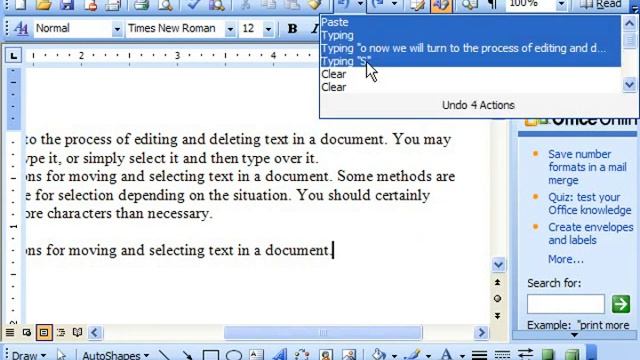Open Create envelopes and labels link

[591, 233]
